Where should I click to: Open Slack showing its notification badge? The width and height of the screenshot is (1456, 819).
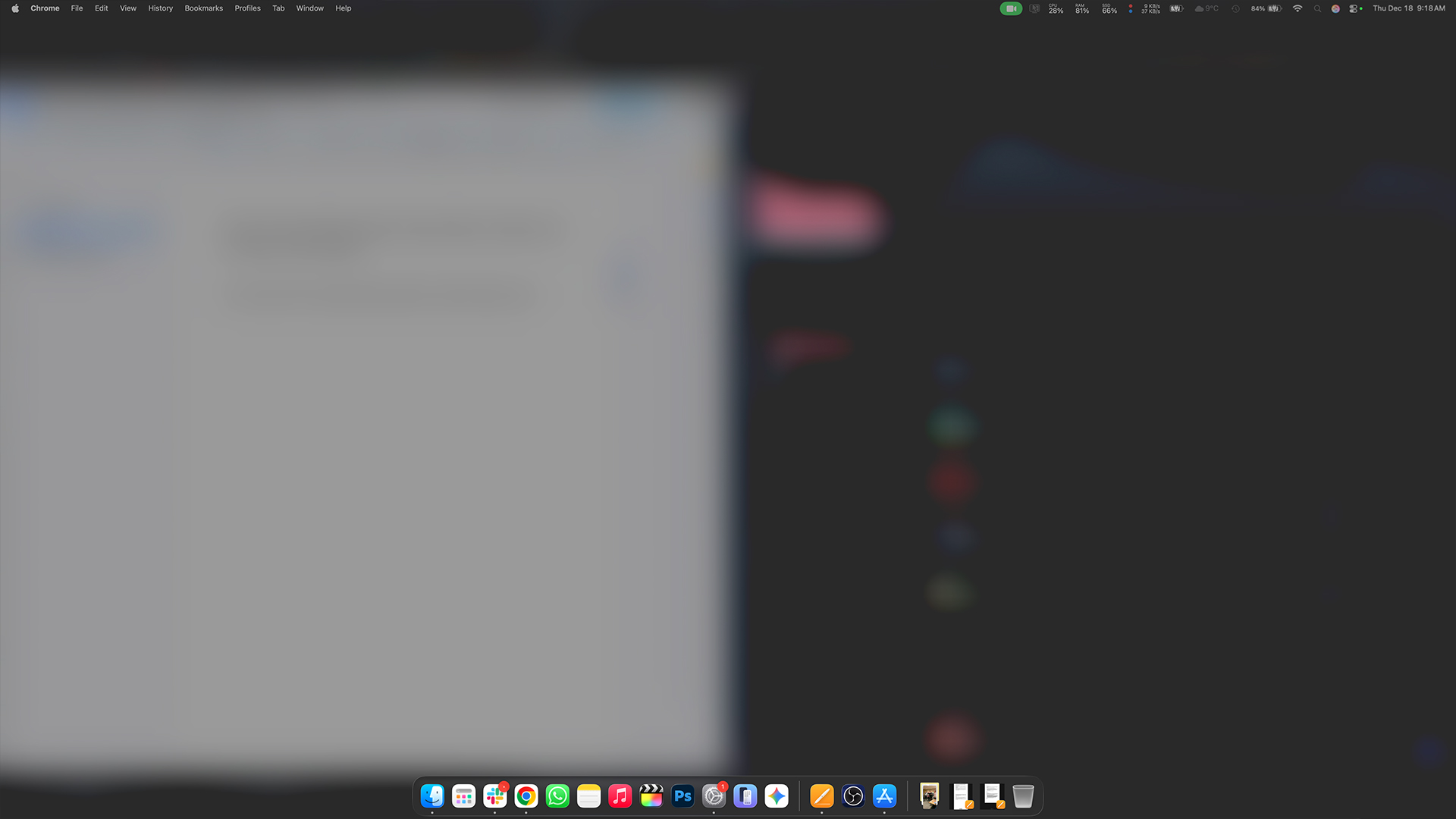coord(494,795)
